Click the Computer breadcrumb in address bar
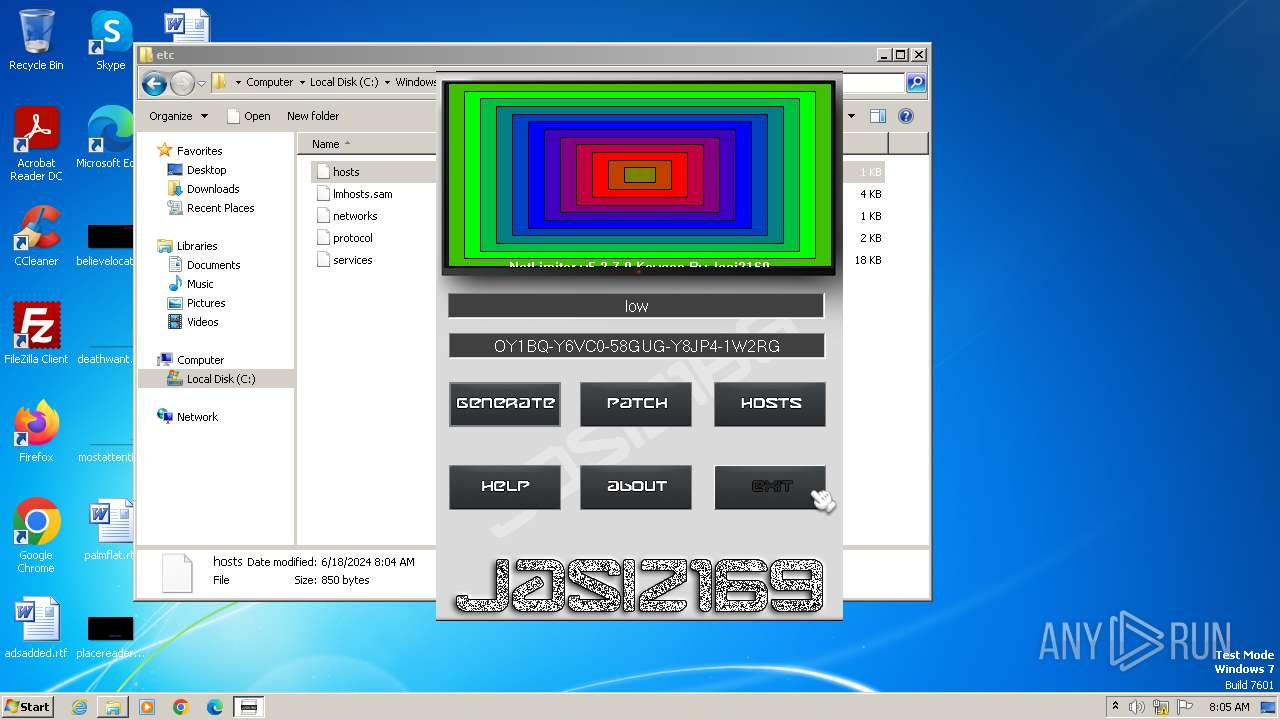The image size is (1280, 720). pyautogui.click(x=270, y=83)
